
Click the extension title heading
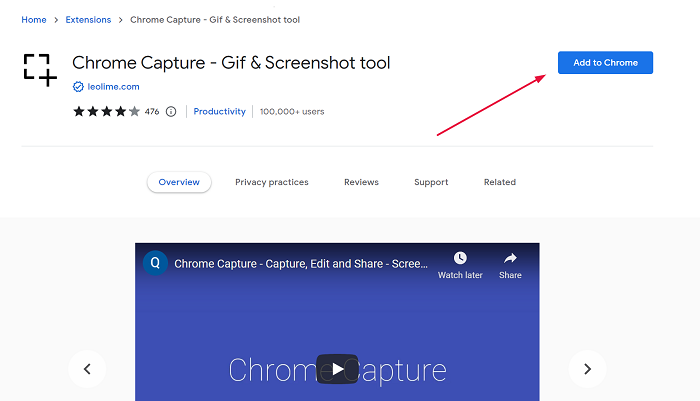tap(231, 63)
